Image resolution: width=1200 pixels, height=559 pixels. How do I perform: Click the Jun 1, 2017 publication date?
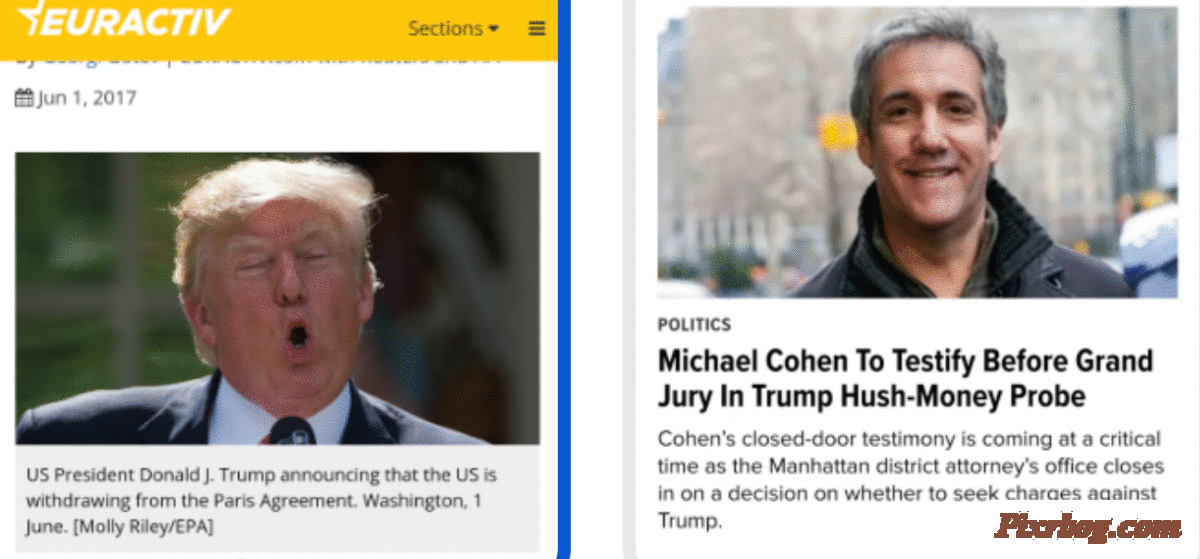[87, 98]
